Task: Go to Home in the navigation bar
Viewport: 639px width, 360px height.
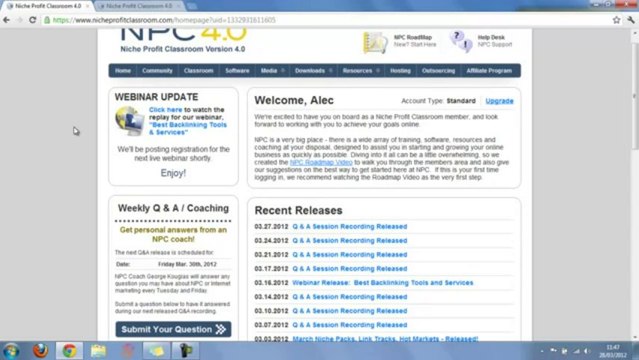Action: click(123, 71)
